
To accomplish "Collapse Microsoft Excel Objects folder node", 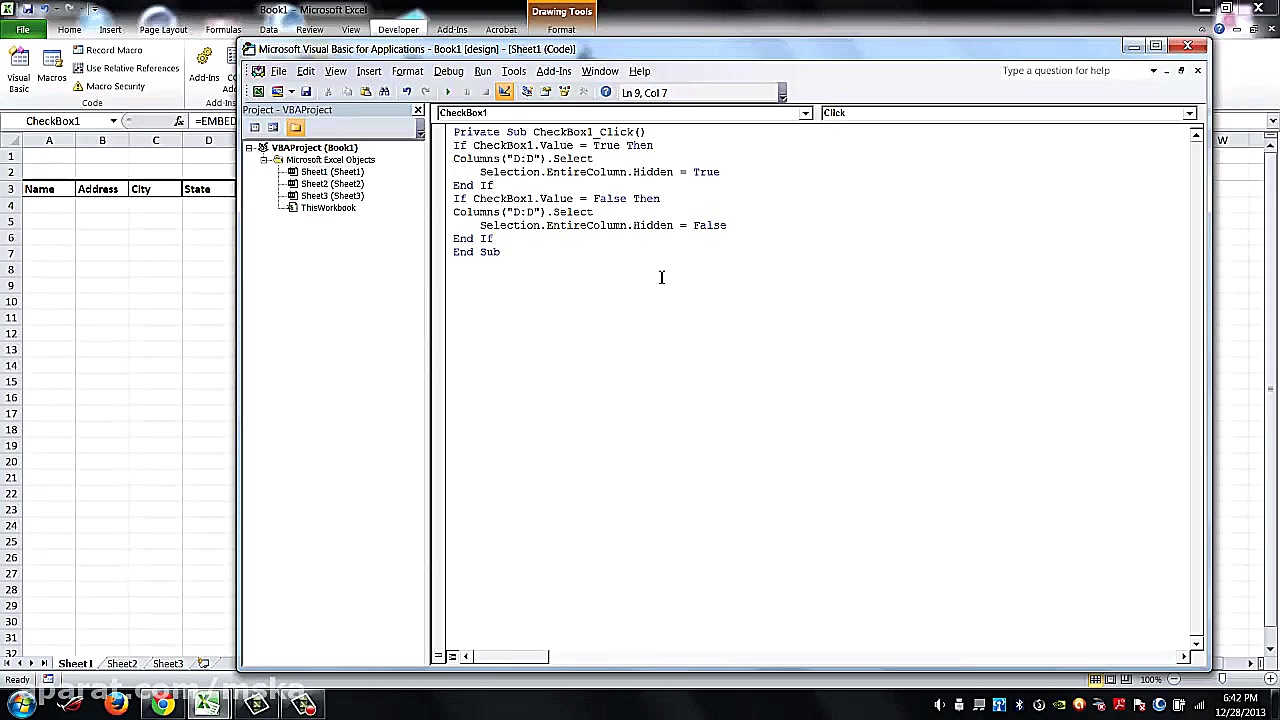I will pos(265,160).
